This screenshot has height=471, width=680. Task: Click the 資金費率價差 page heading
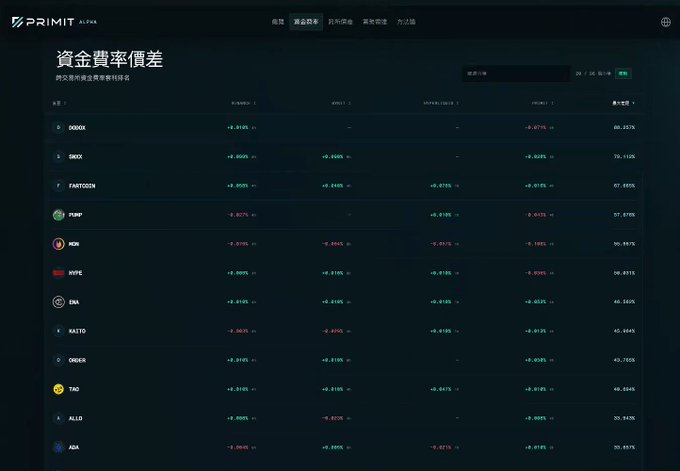110,59
